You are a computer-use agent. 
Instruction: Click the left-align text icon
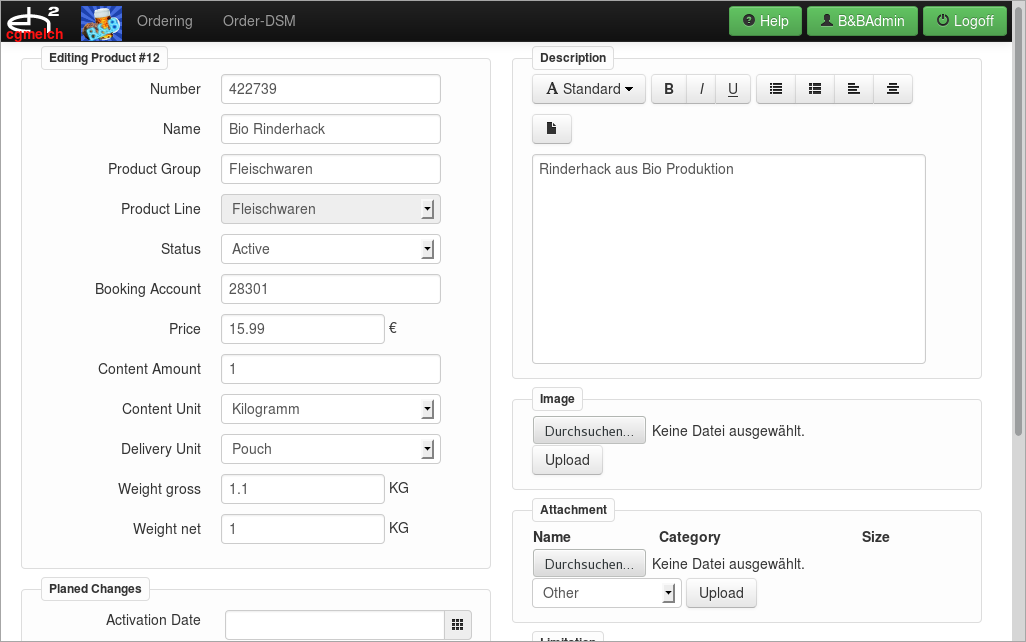(x=854, y=89)
